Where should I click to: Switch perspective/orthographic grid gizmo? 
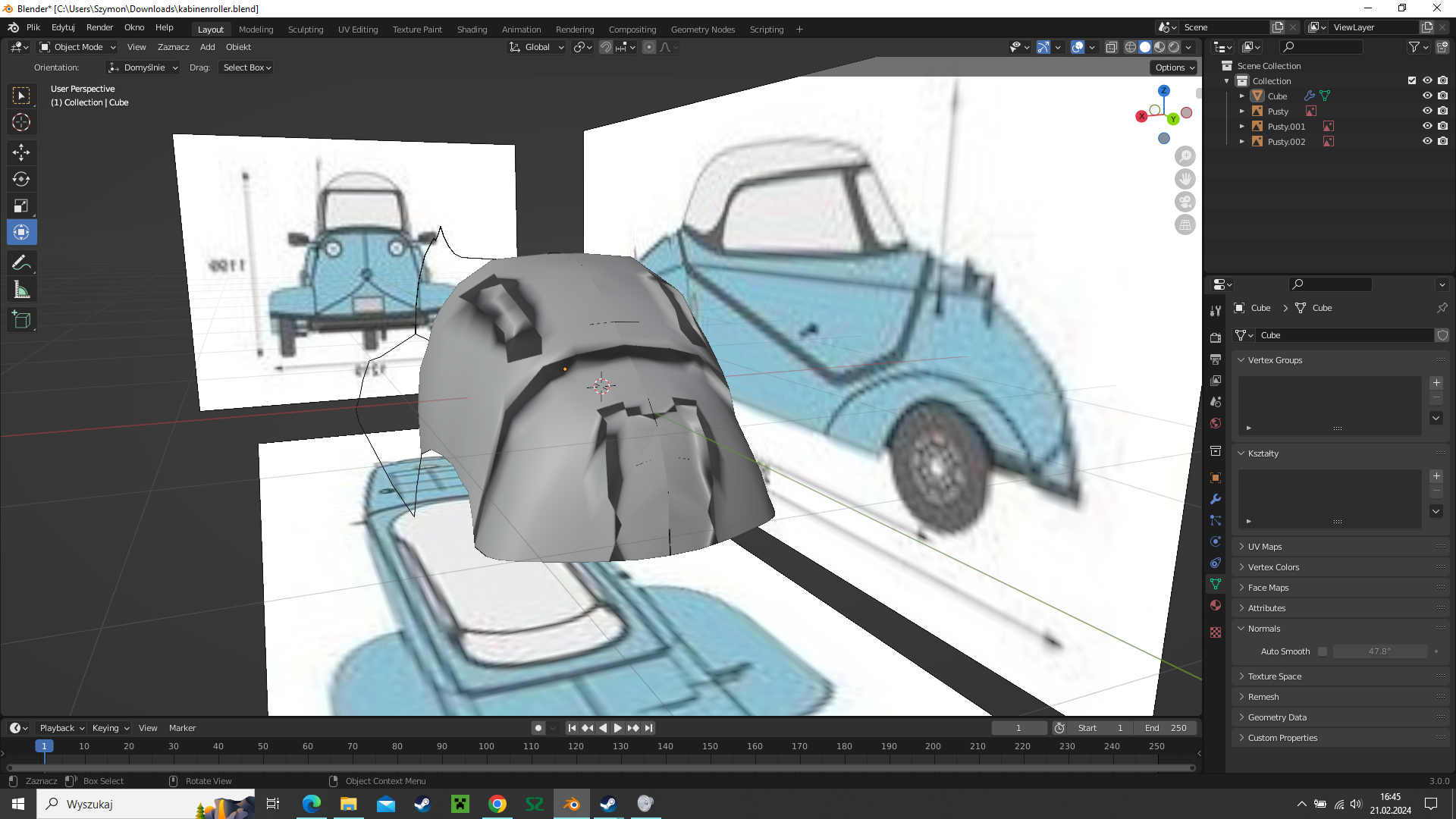tap(1185, 224)
